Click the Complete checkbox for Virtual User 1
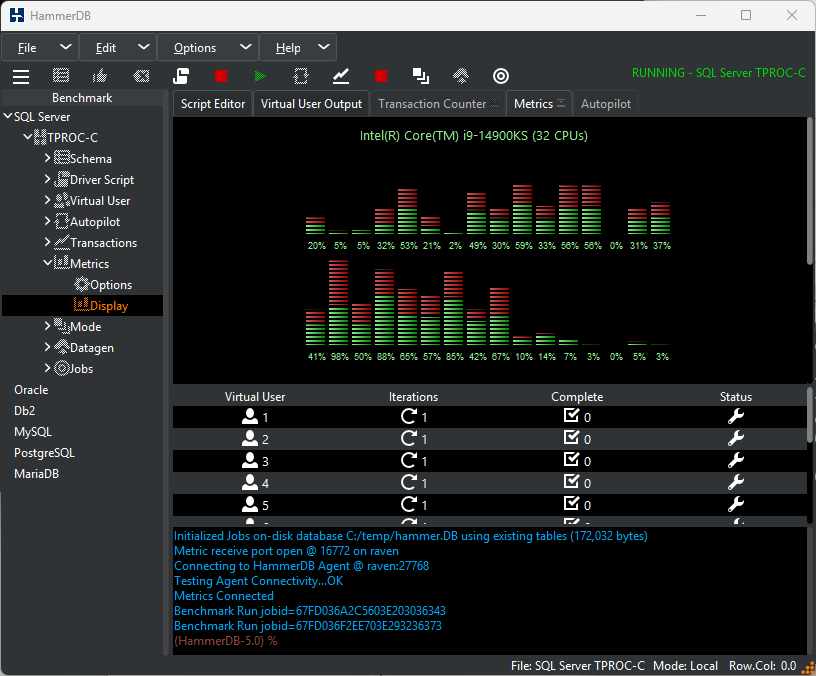Screen dimensions: 816x676 pos(571,417)
